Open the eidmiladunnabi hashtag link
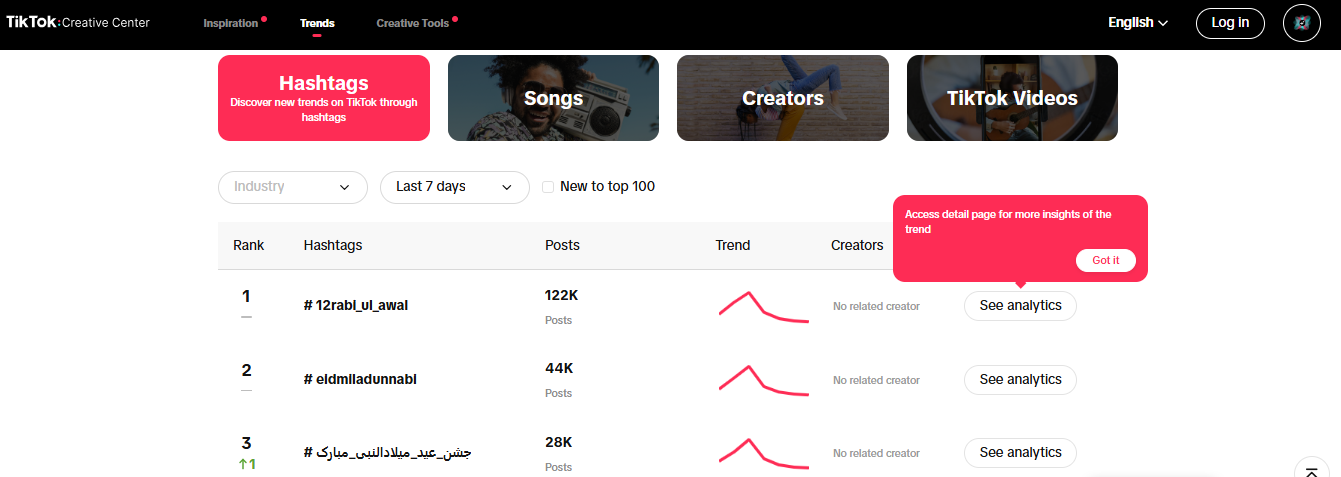This screenshot has height=477, width=1341. pos(360,379)
